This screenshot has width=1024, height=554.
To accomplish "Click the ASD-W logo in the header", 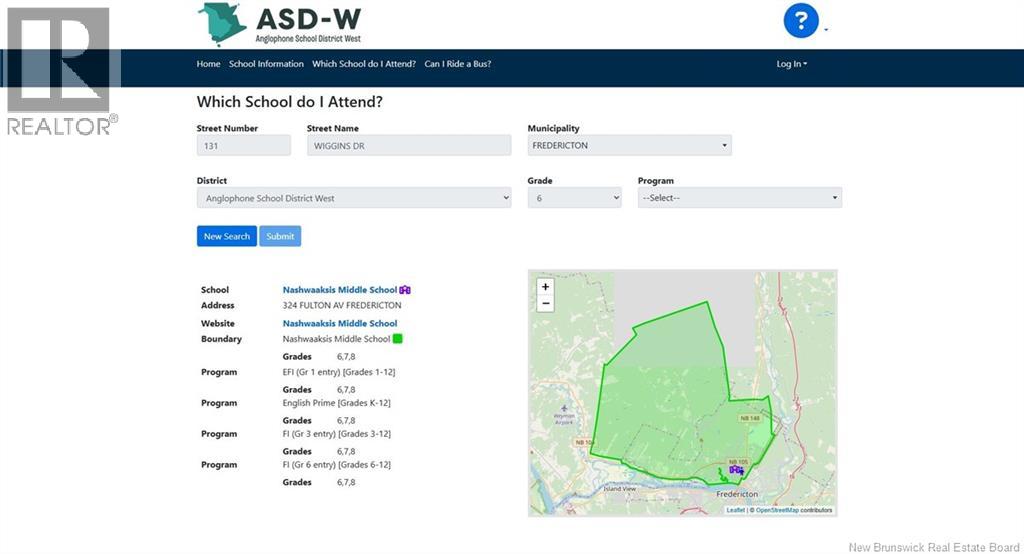I will pos(279,24).
